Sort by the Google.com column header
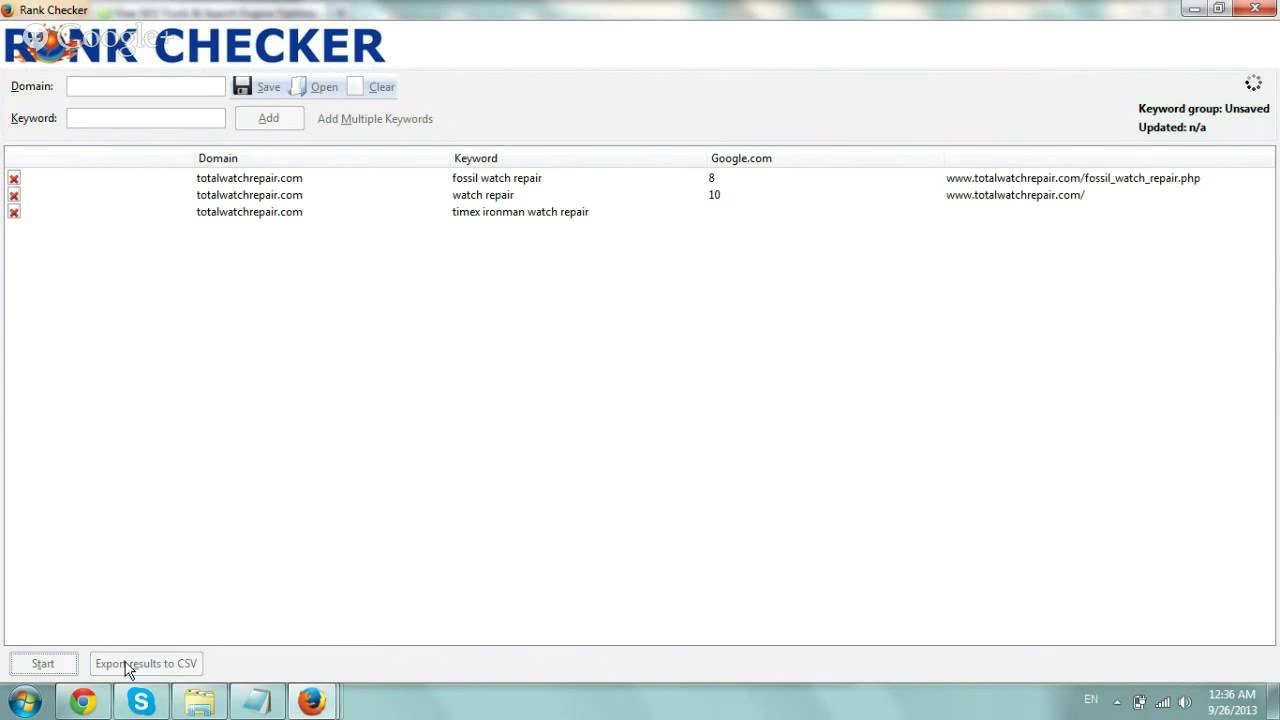The width and height of the screenshot is (1280, 720). tap(741, 158)
